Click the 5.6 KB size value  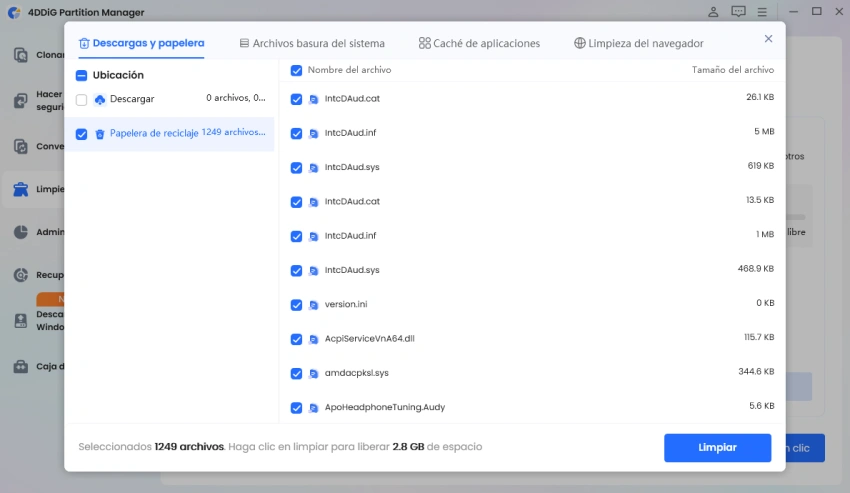tap(761, 406)
